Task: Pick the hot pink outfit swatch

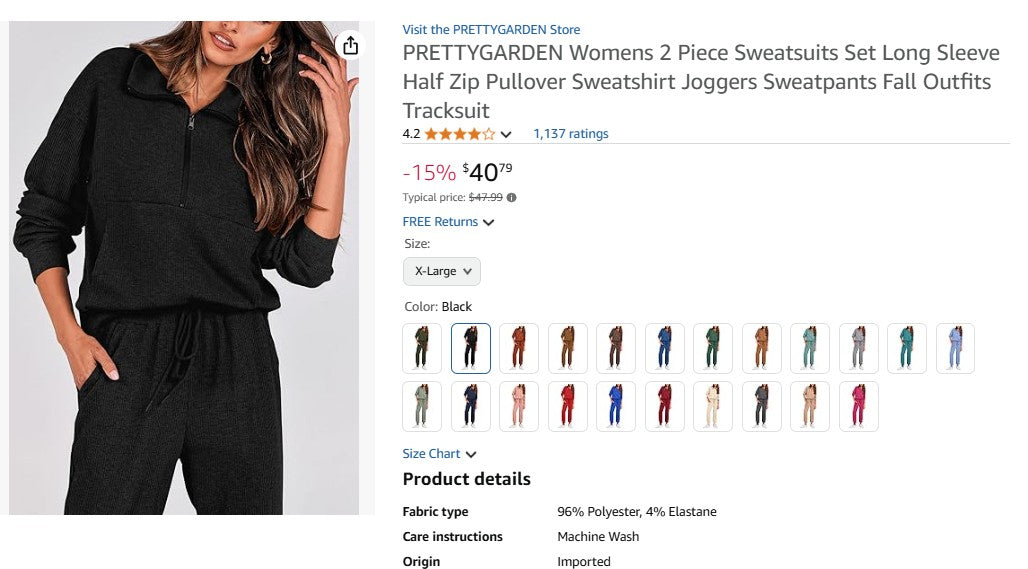Action: point(859,406)
